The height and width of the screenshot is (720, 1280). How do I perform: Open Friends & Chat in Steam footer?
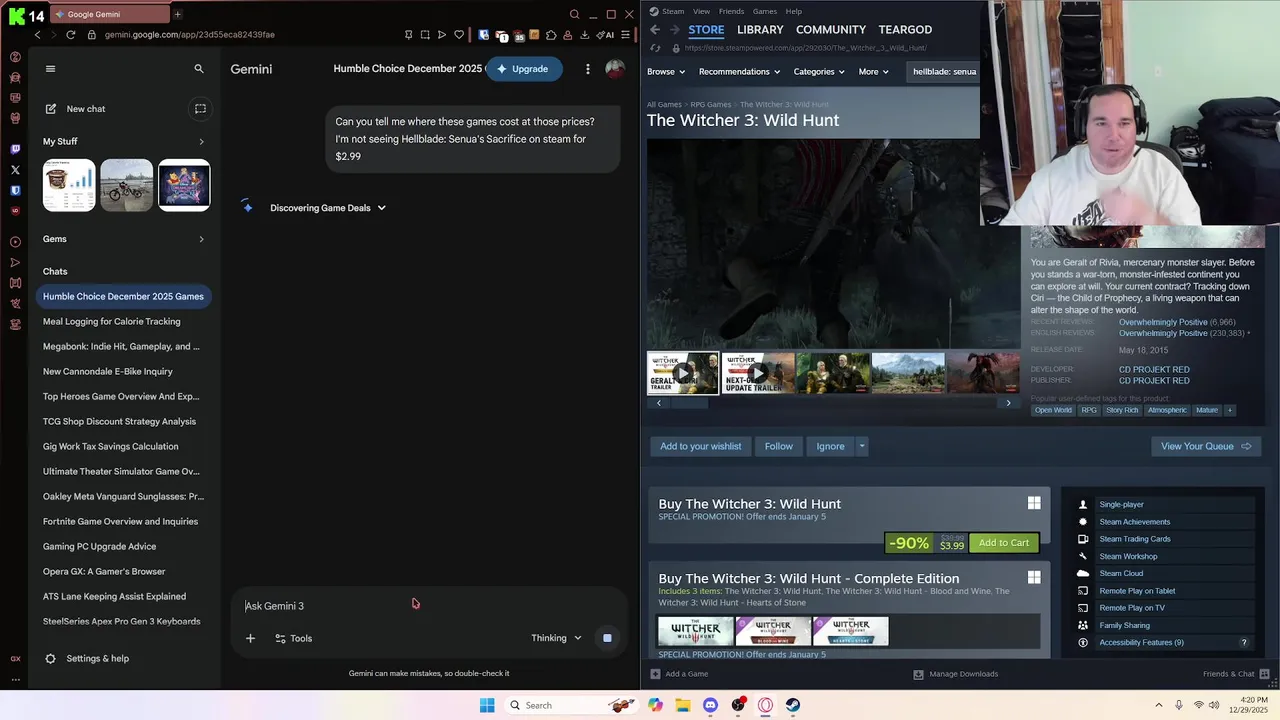(x=1236, y=674)
